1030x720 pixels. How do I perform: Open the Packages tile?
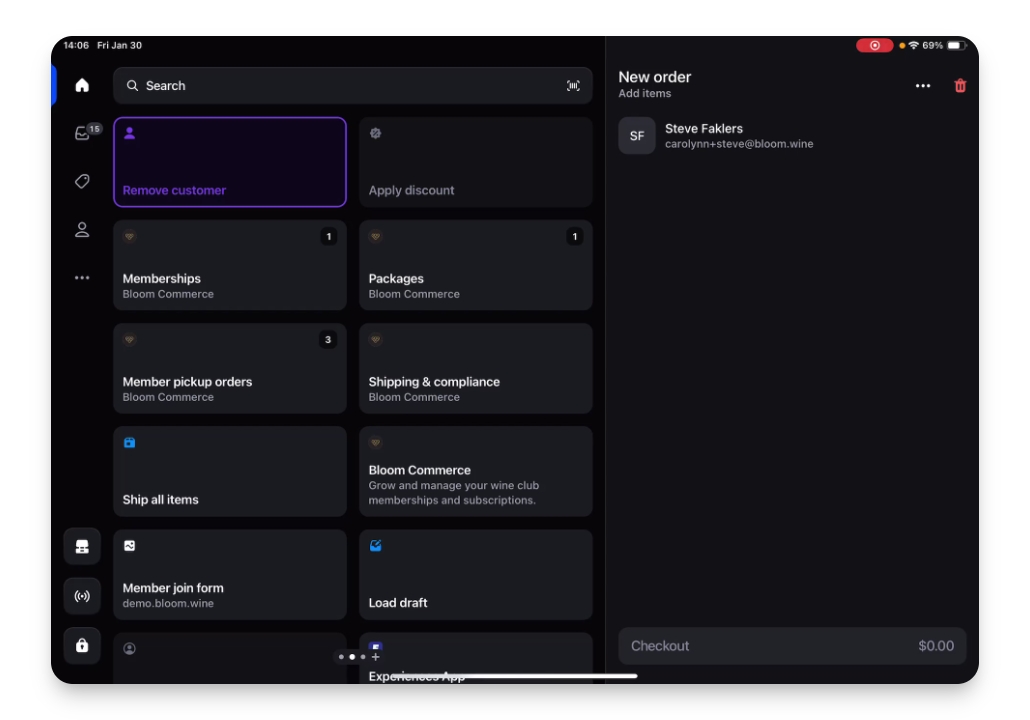point(476,265)
